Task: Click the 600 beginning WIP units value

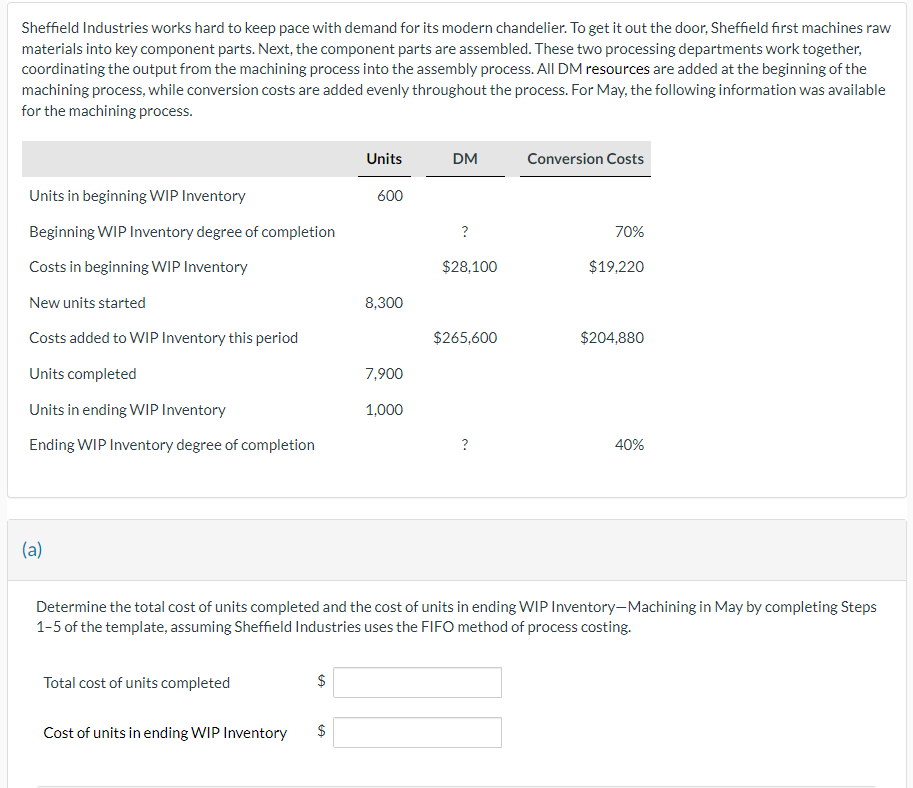Action: [390, 196]
